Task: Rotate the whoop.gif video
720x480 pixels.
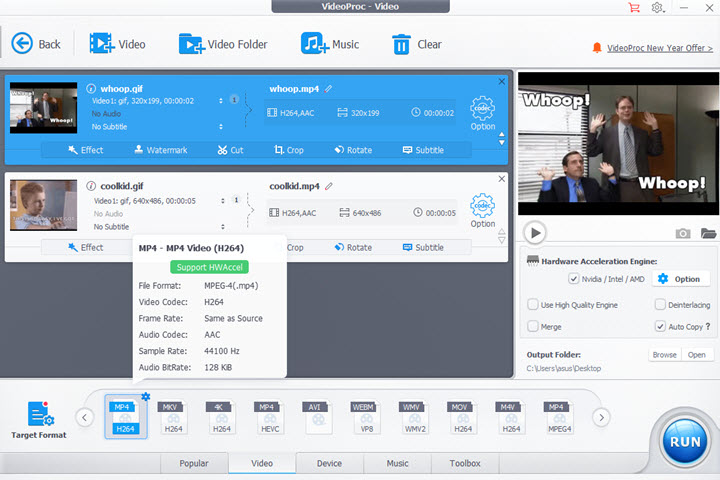Action: (353, 150)
